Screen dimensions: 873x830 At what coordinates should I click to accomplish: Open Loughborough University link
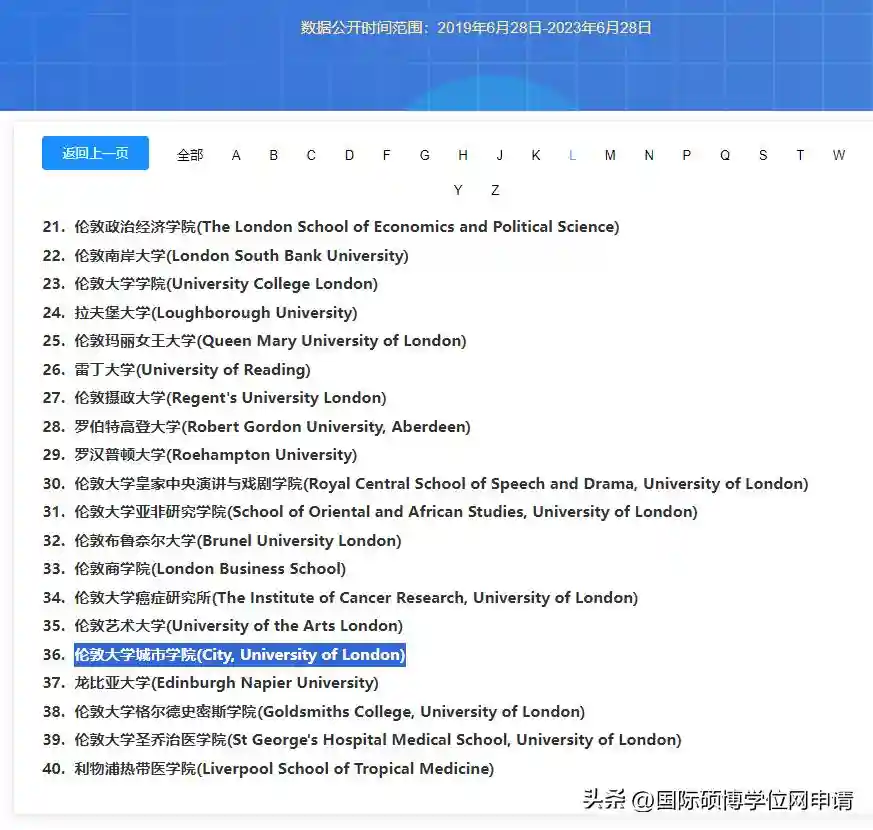coord(215,313)
